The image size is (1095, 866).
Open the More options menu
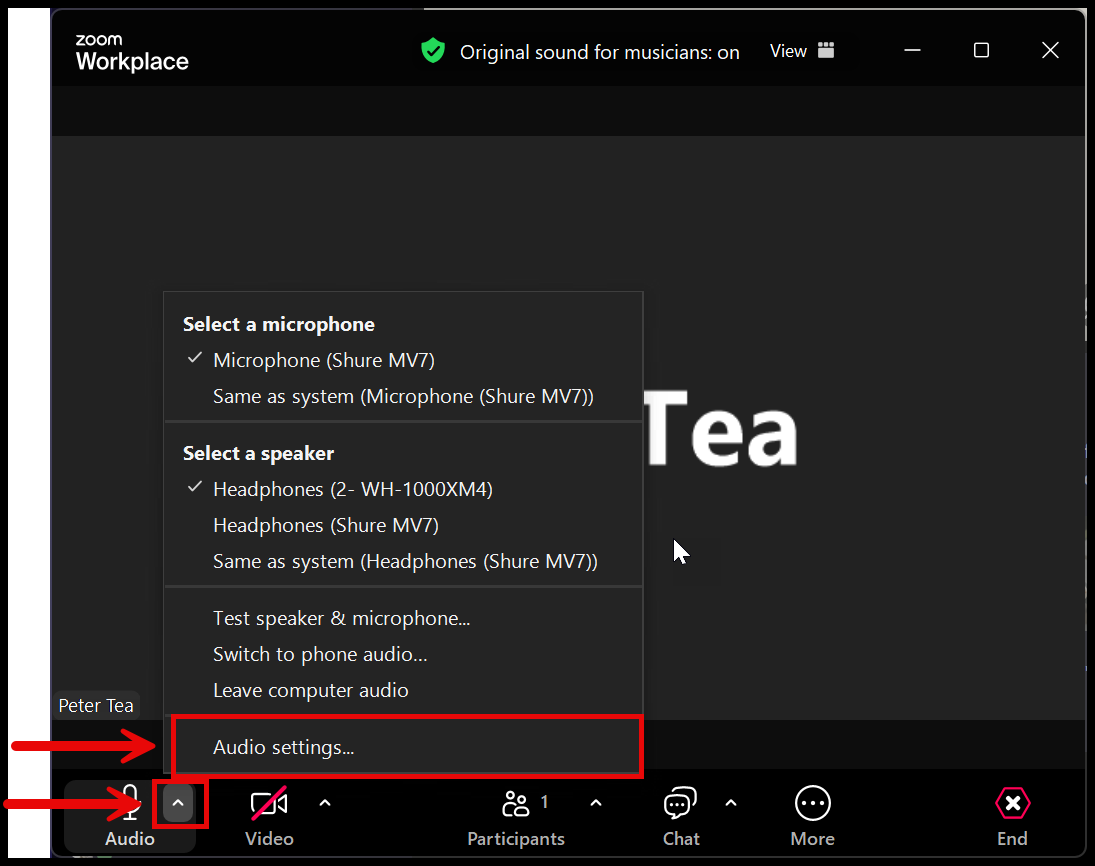(x=812, y=803)
